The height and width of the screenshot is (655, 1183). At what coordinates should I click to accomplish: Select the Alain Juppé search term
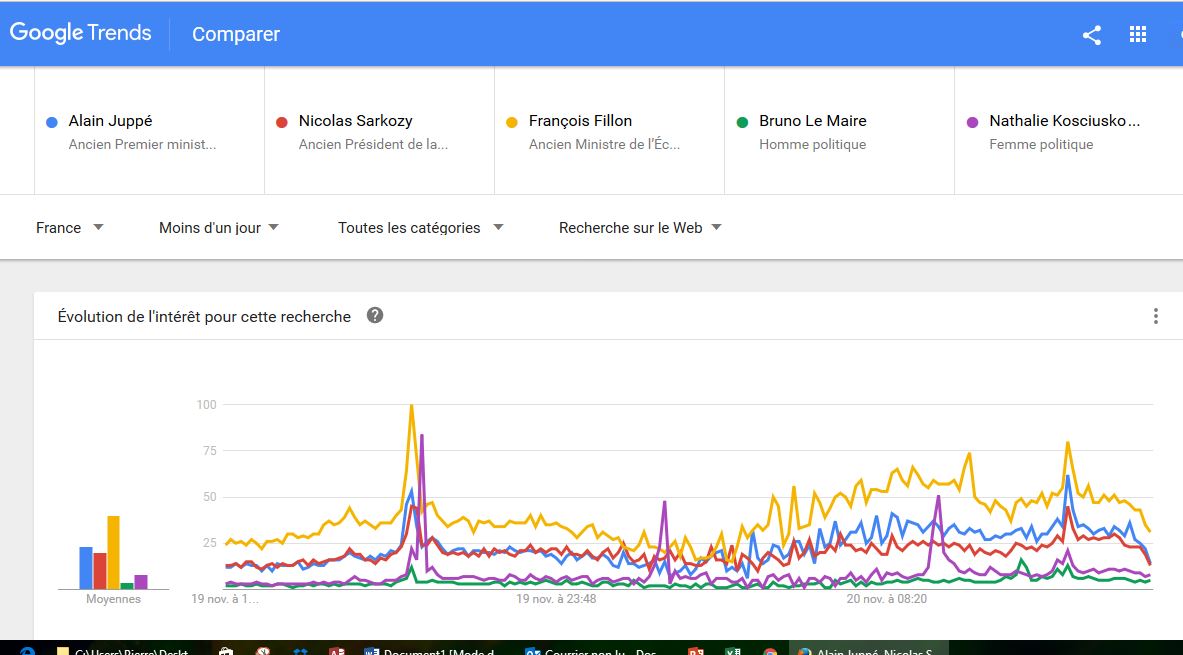111,121
